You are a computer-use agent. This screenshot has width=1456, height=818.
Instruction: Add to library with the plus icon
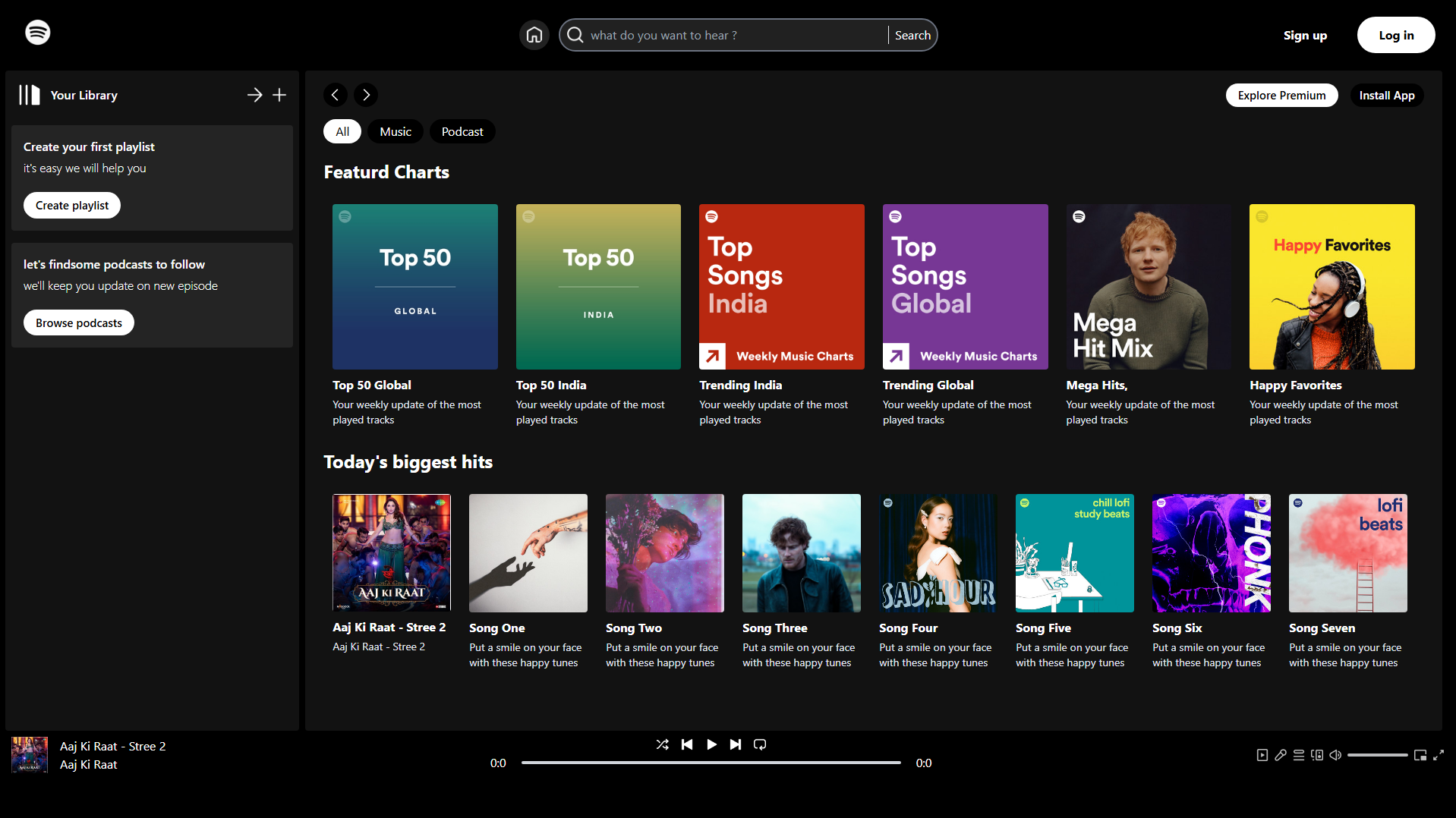279,95
